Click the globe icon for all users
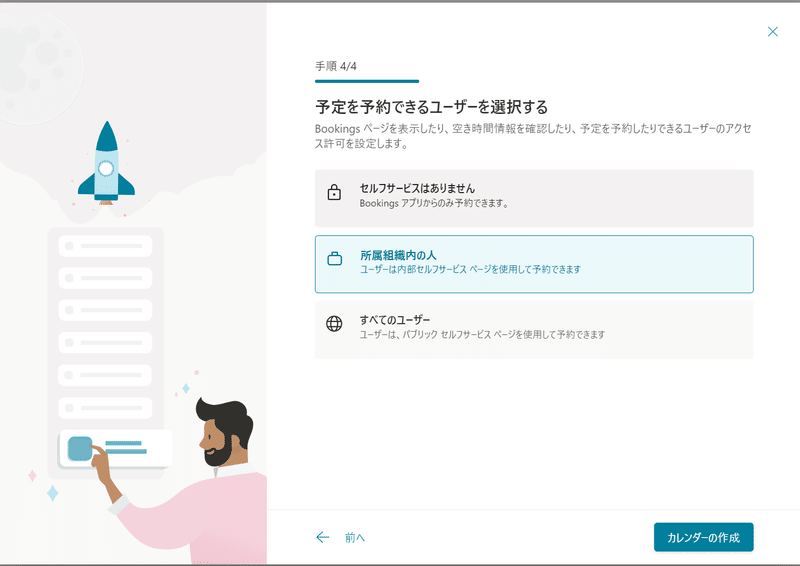The image size is (800, 566). click(x=334, y=324)
